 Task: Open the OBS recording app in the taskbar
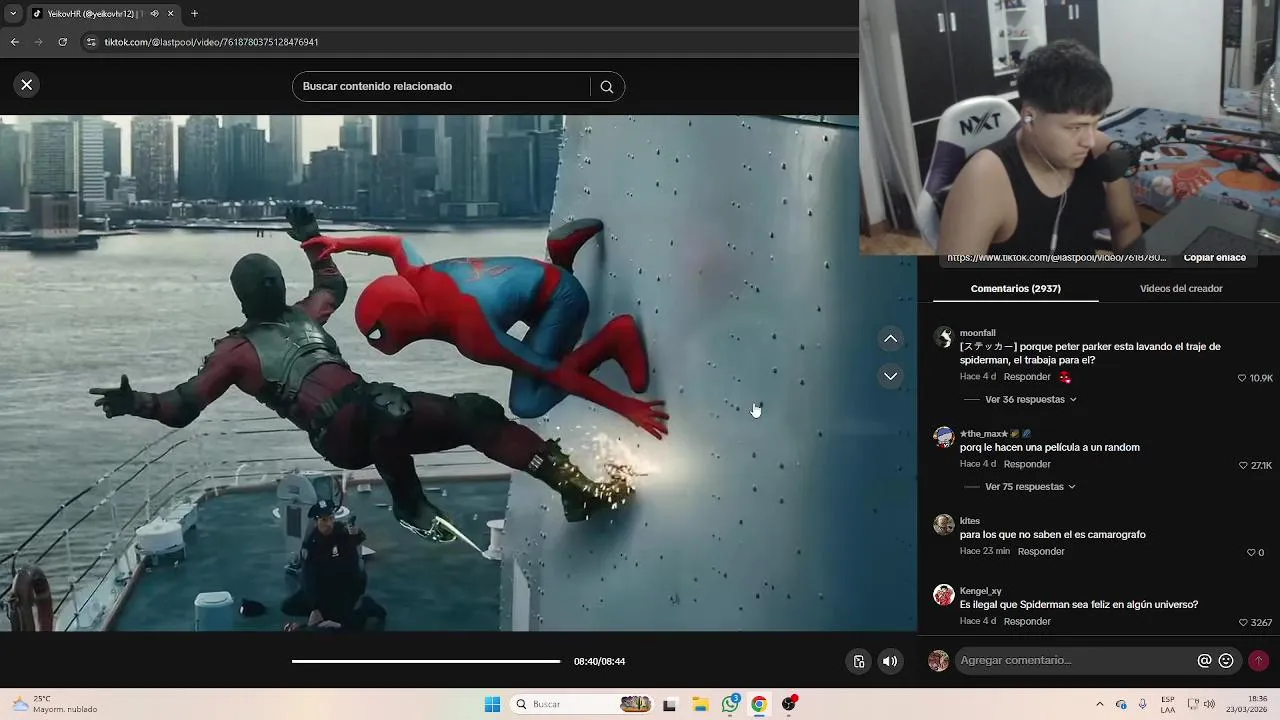click(x=789, y=704)
